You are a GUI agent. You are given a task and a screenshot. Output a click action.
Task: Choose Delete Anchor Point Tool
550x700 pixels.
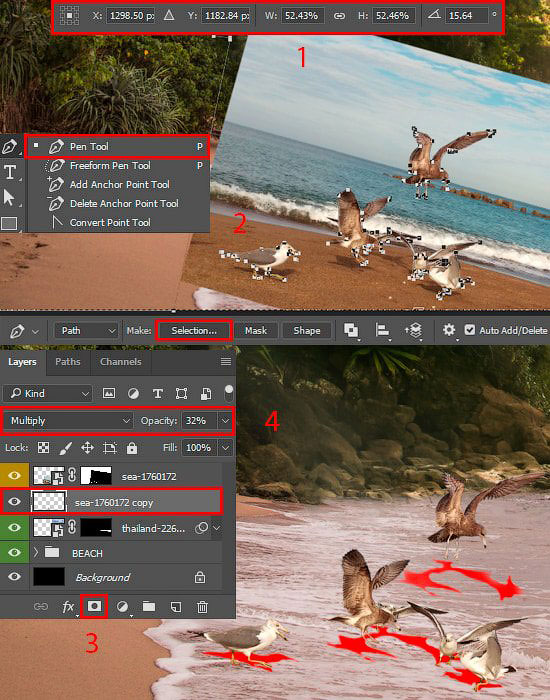point(117,204)
